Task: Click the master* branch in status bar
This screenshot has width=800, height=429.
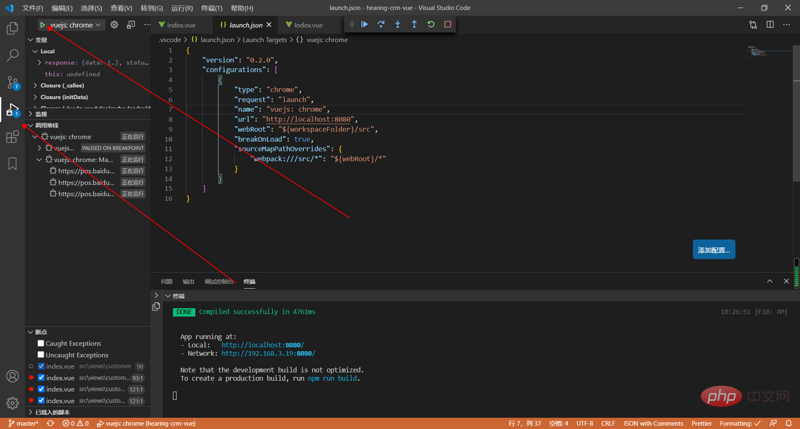Action: coord(23,423)
